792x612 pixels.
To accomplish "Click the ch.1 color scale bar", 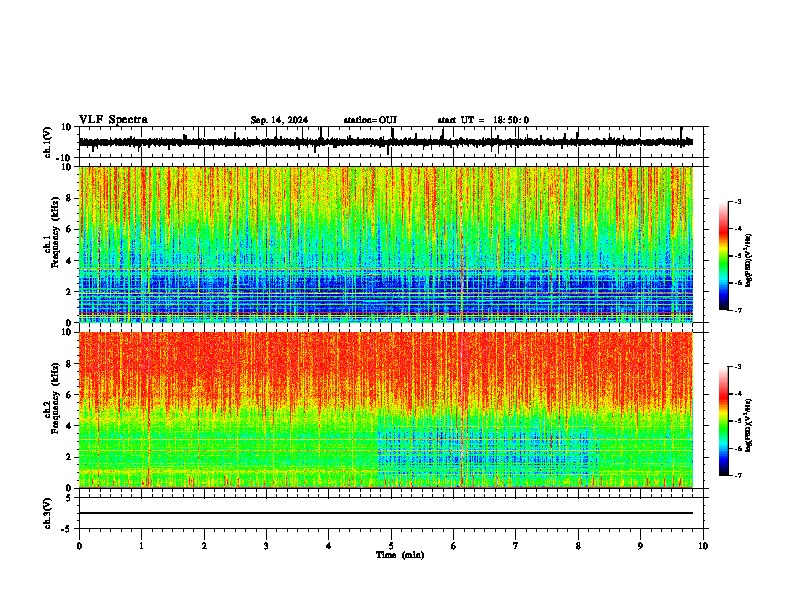I will click(x=724, y=256).
